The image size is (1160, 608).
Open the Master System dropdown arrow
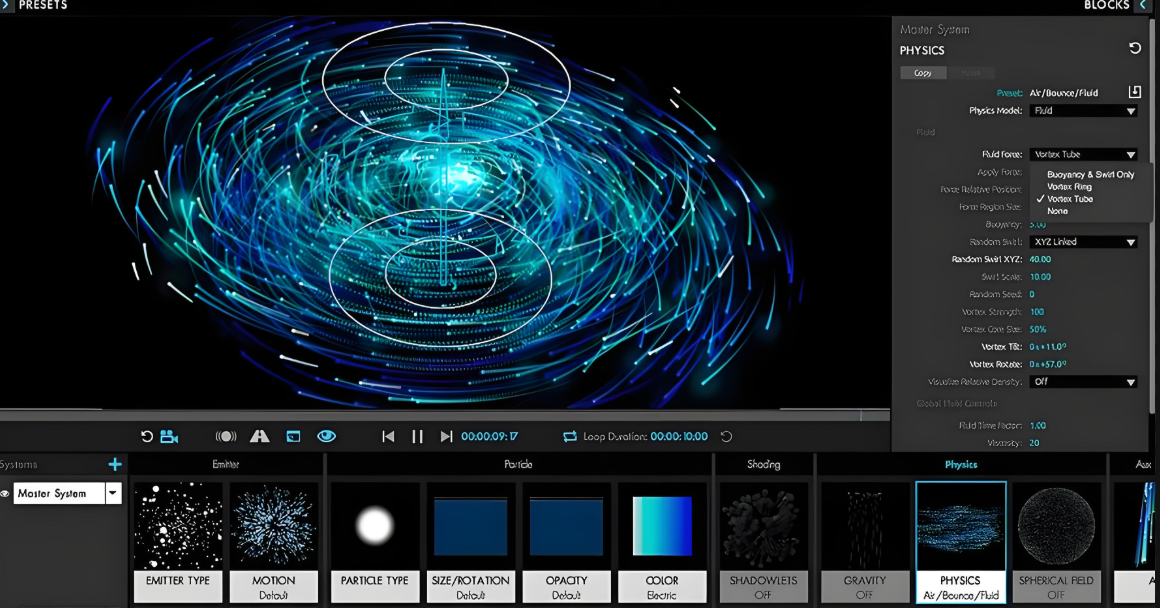coord(113,493)
